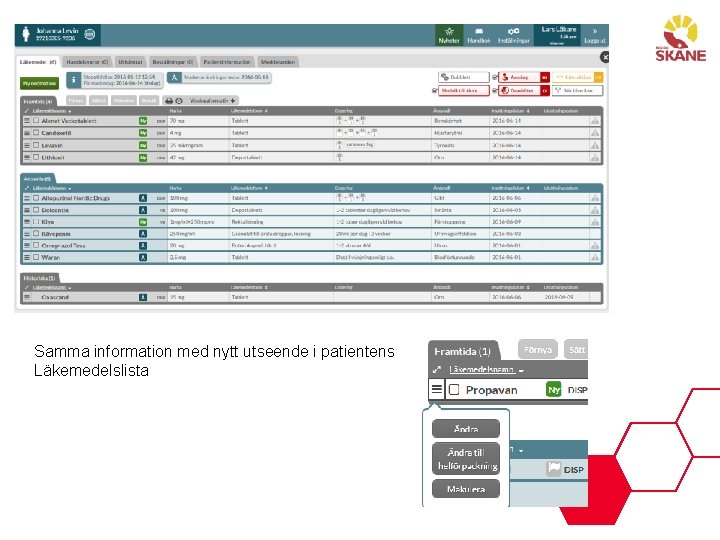Click the blue A allergy icon

174,78
